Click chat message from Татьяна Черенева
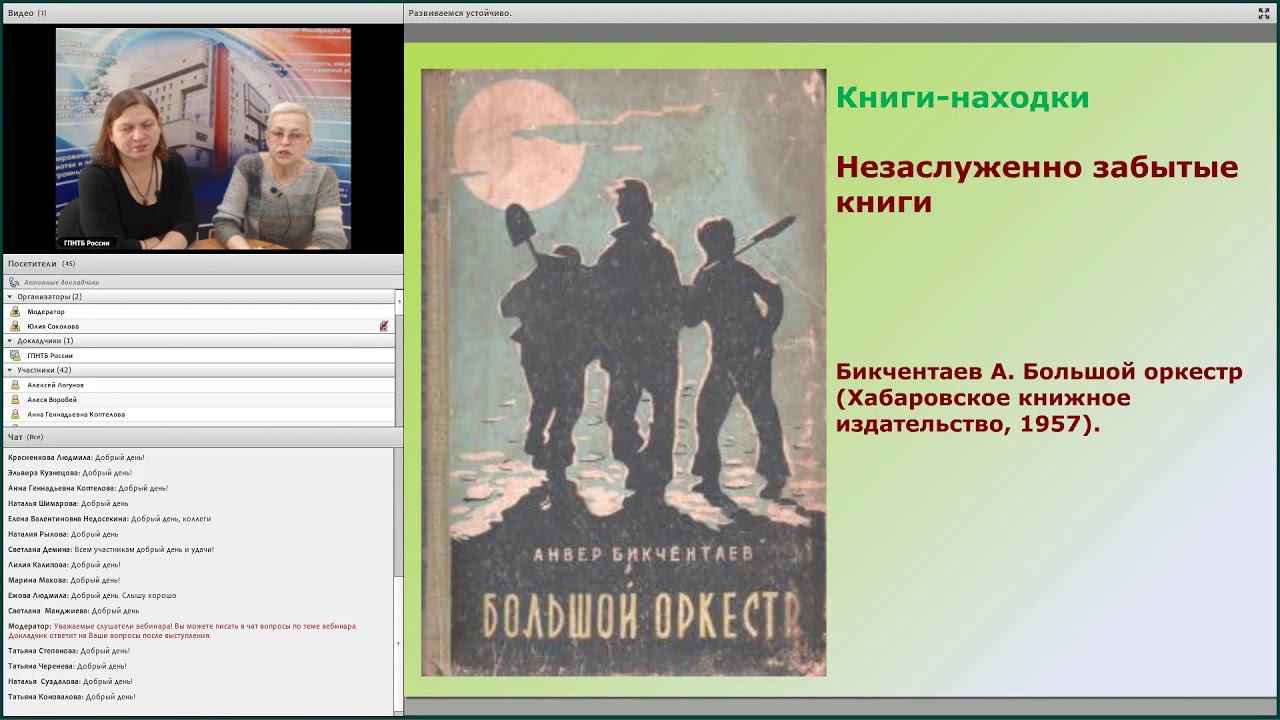The height and width of the screenshot is (720, 1280). 67,666
